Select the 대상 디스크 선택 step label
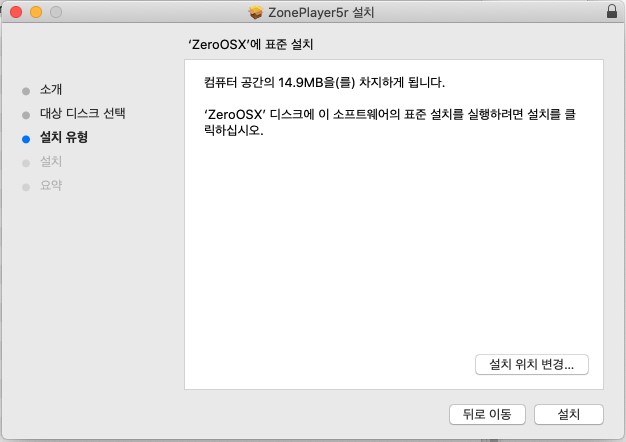Screen dimensions: 626x442 (x=82, y=114)
